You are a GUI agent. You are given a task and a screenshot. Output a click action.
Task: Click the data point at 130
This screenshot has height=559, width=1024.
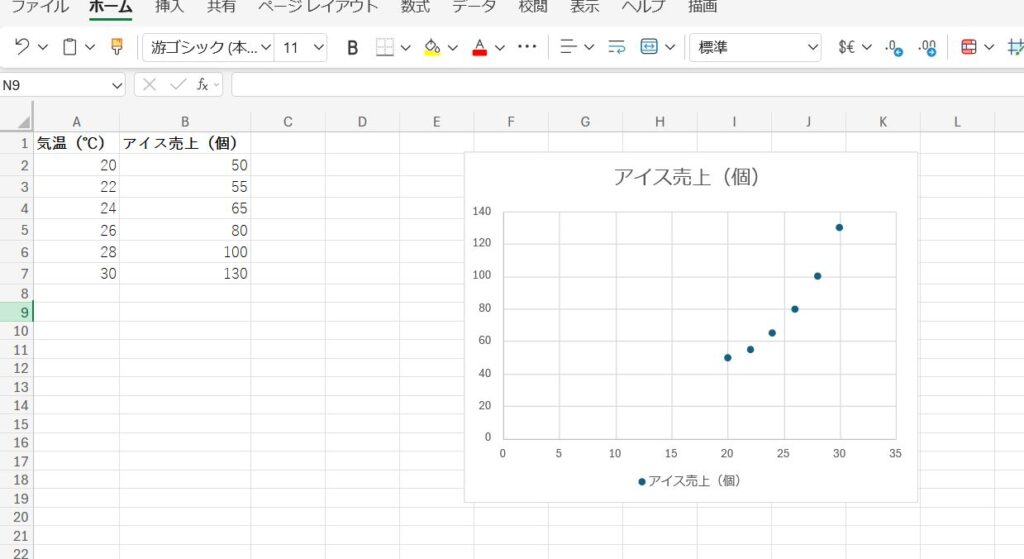839,227
